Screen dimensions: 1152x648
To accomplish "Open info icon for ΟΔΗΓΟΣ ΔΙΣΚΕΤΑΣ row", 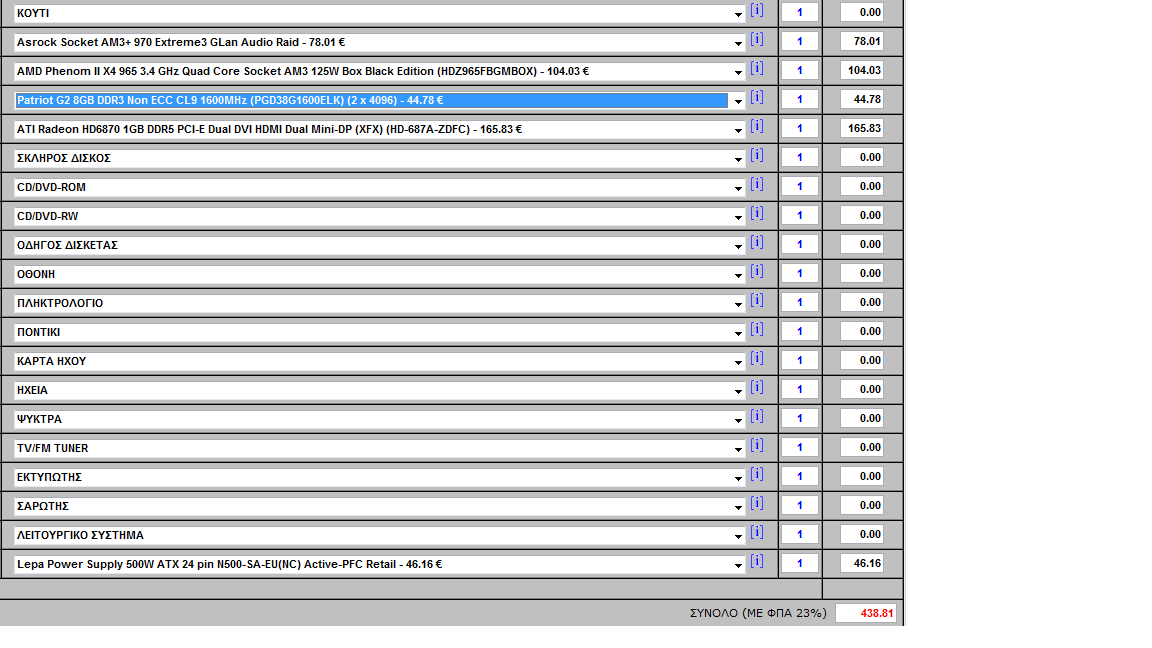I will 757,242.
